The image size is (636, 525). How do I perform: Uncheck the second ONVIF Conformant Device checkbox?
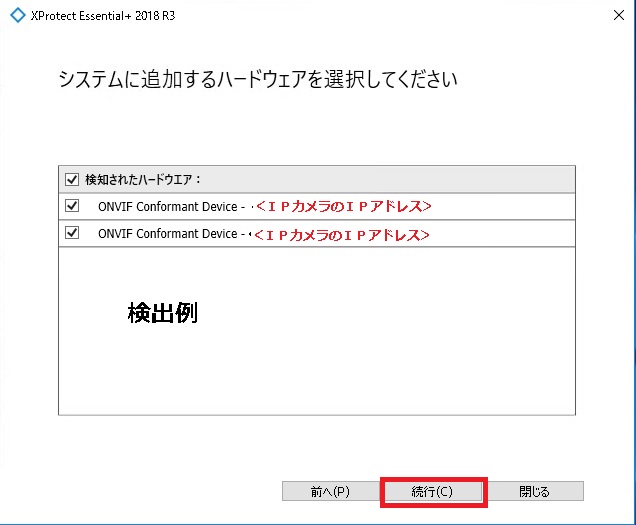(72, 233)
